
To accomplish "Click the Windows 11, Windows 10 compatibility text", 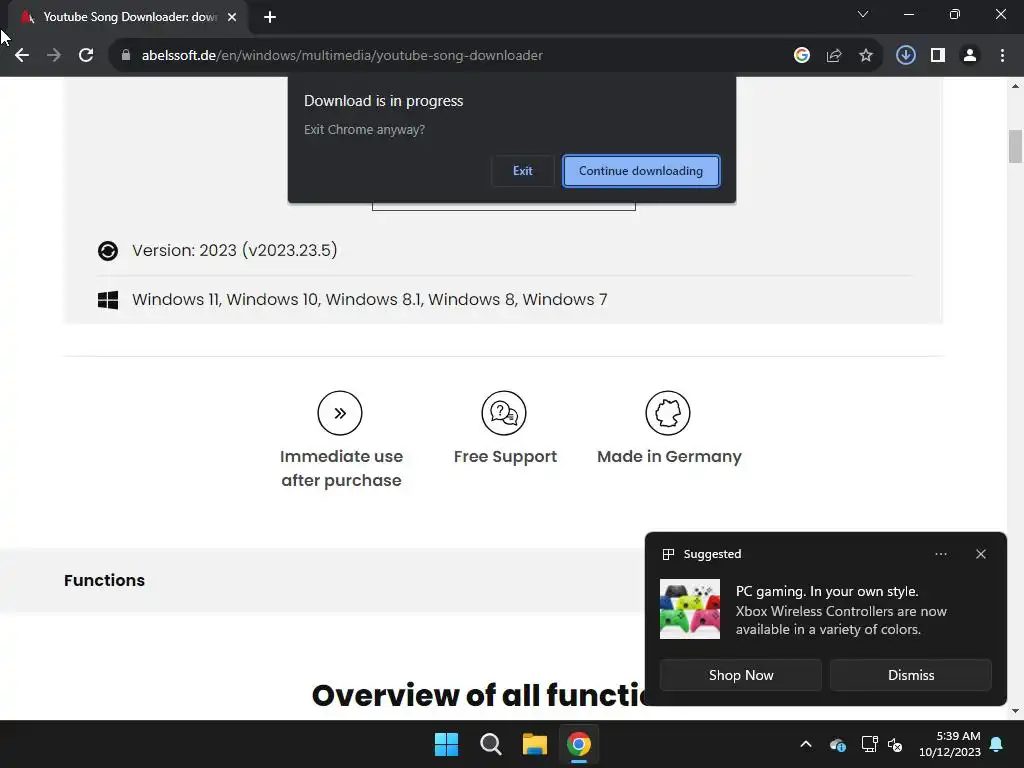I will pos(370,300).
